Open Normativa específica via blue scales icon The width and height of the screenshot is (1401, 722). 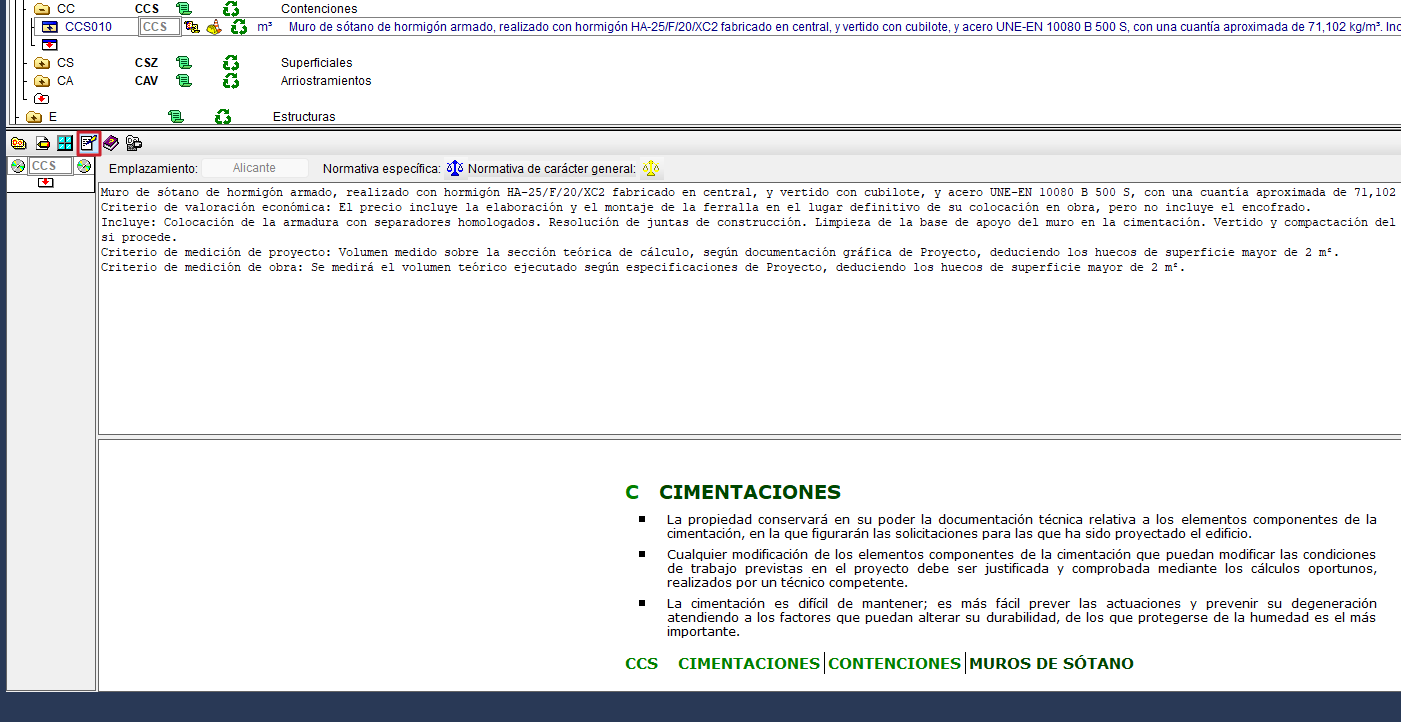click(455, 168)
